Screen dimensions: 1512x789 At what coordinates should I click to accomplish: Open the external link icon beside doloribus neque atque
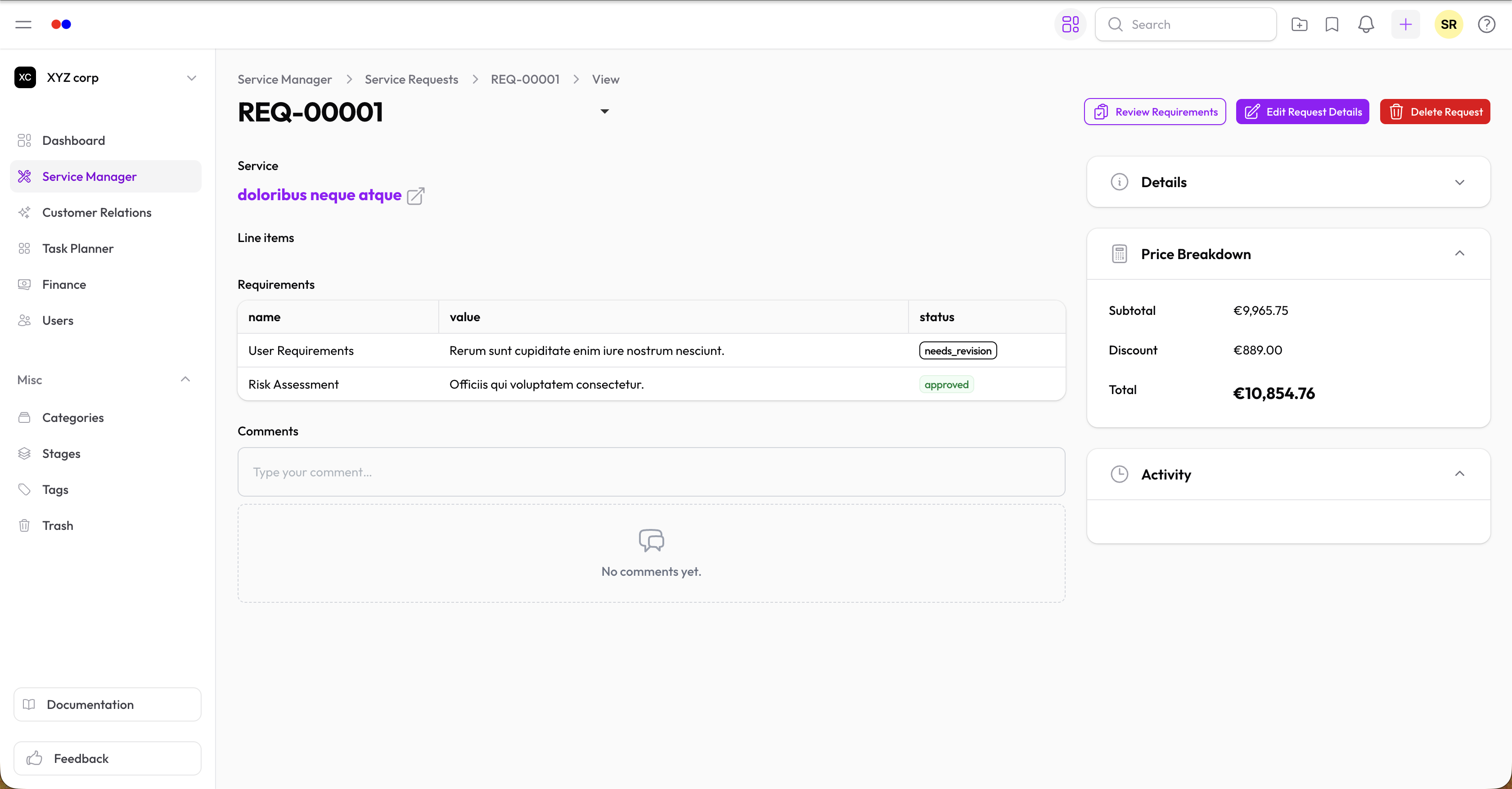point(415,195)
